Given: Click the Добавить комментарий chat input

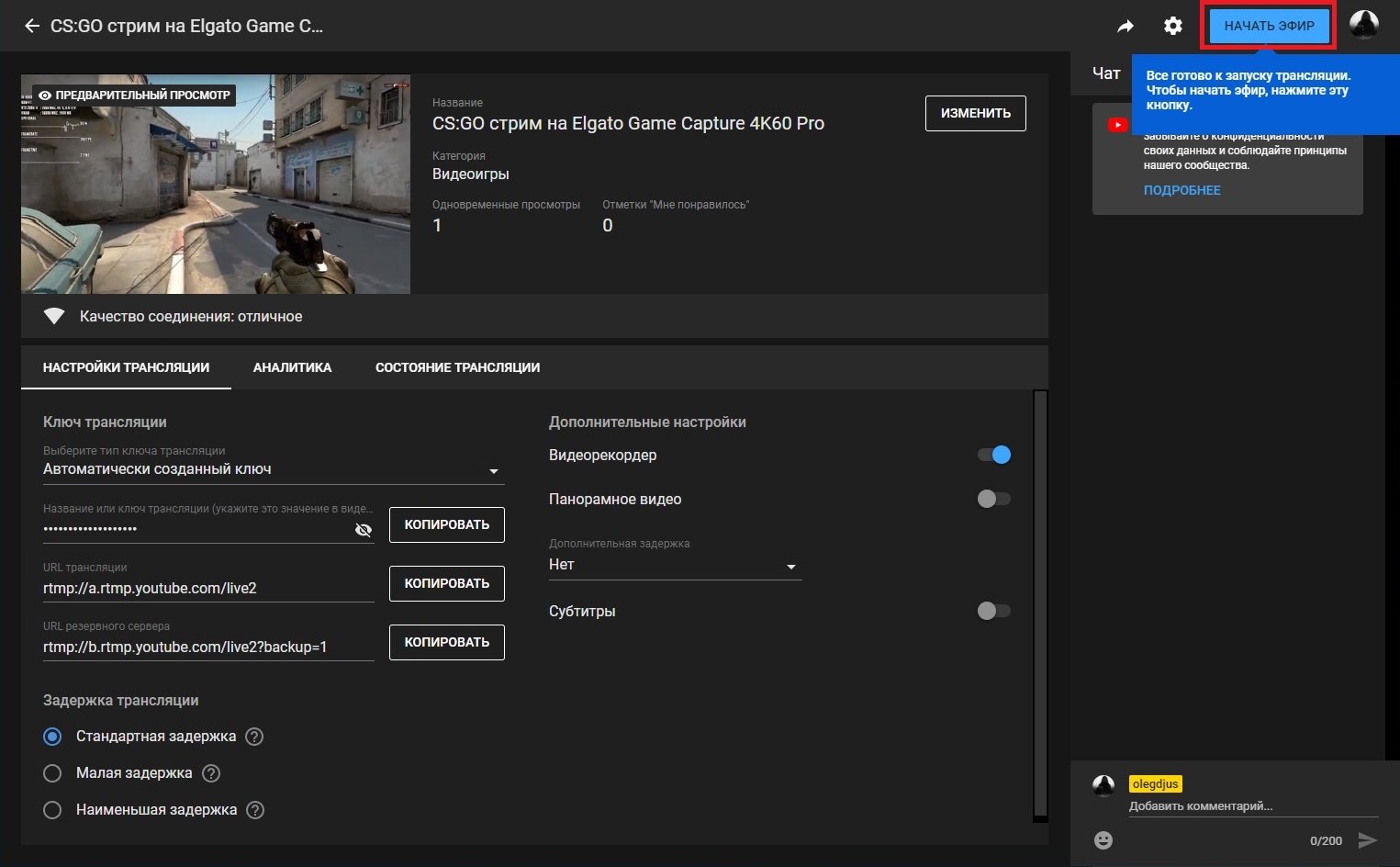Looking at the screenshot, I should (1253, 806).
